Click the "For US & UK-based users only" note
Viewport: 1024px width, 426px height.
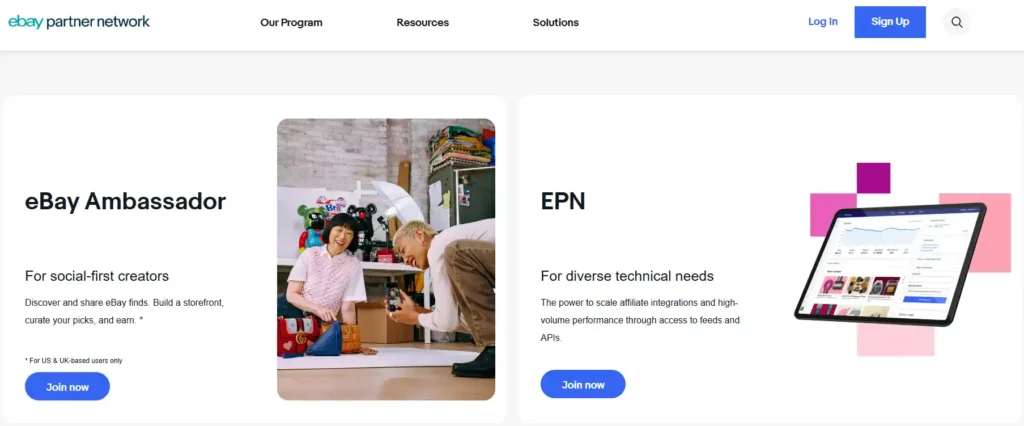[x=74, y=361]
